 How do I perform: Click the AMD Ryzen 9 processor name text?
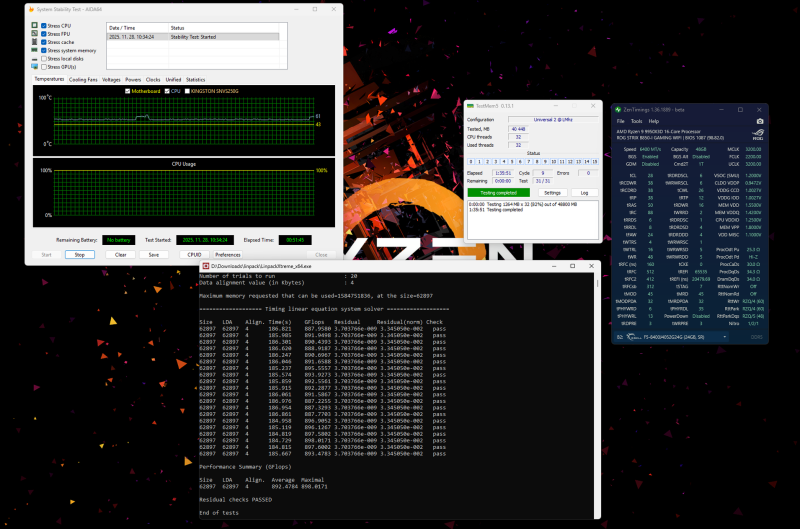(659, 132)
